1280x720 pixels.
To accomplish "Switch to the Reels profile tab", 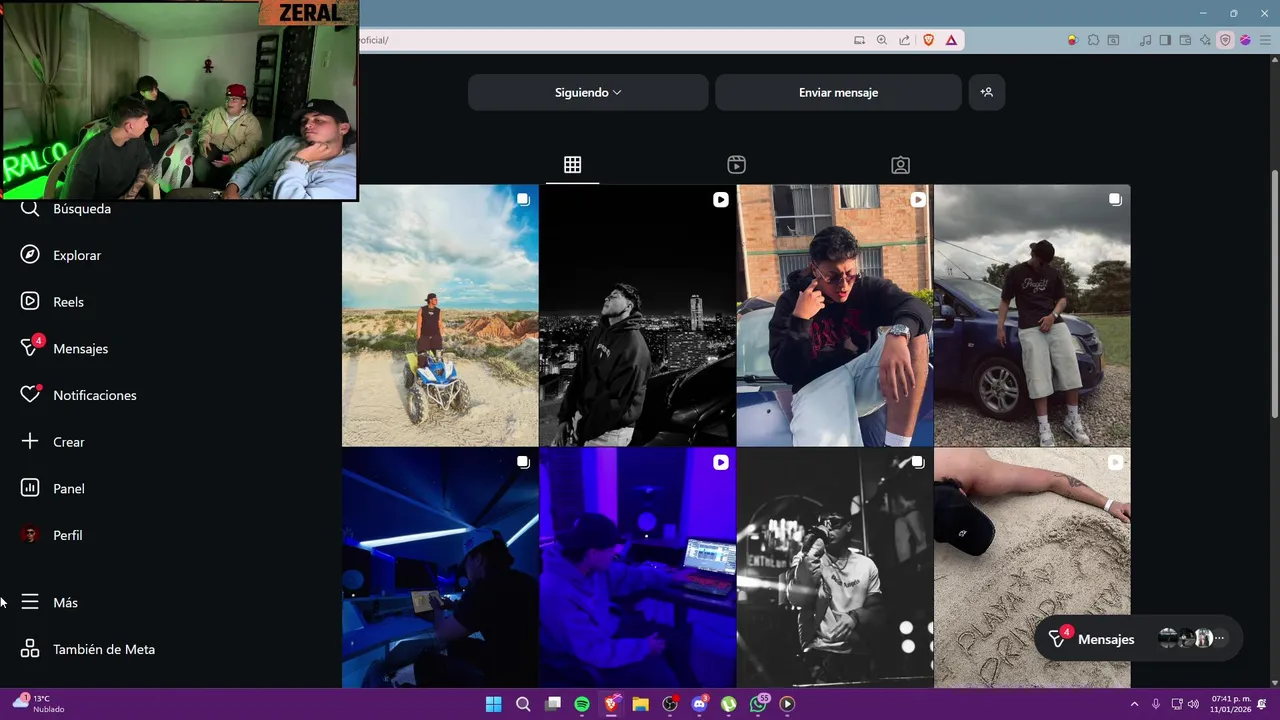I will (x=736, y=165).
